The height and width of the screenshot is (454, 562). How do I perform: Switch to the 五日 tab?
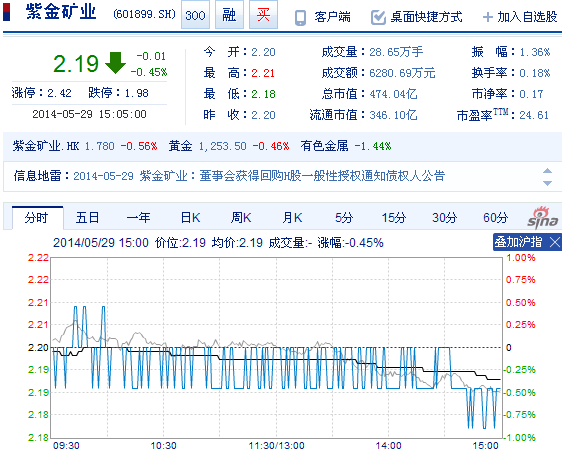[x=87, y=218]
